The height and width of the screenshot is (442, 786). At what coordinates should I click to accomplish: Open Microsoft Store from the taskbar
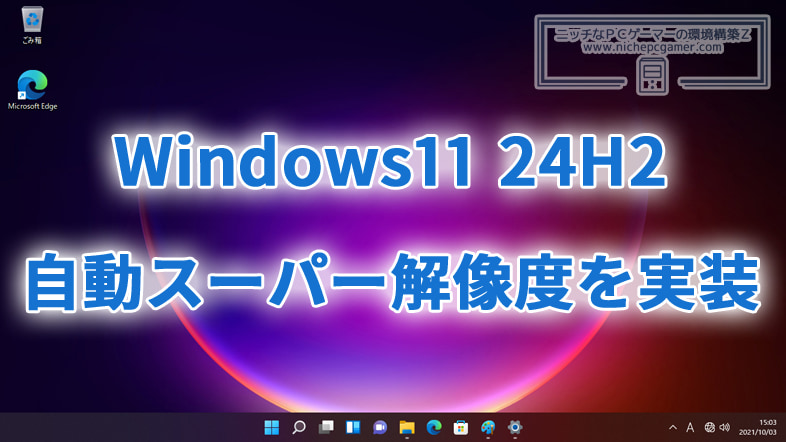461,427
